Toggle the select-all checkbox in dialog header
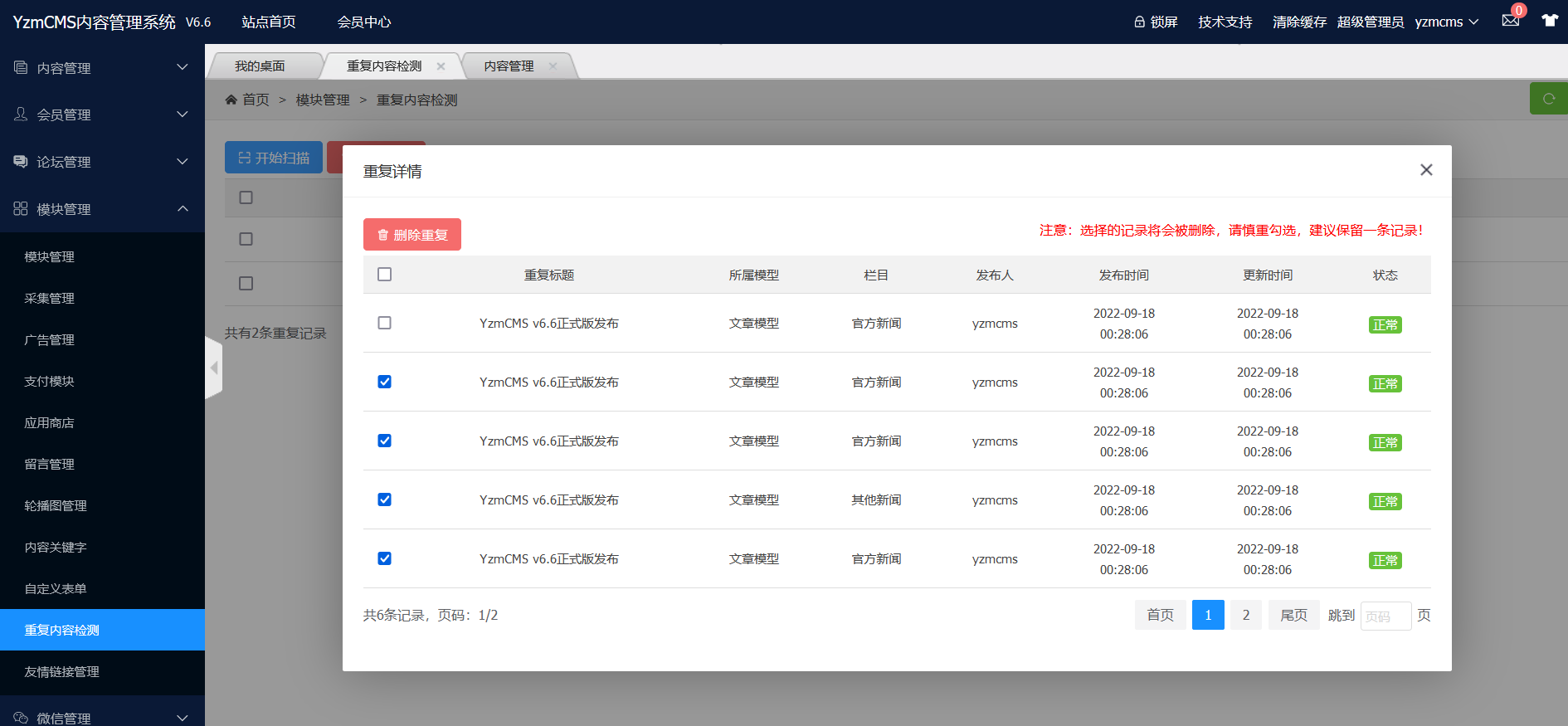Screen dimensions: 1568x726 (x=384, y=275)
